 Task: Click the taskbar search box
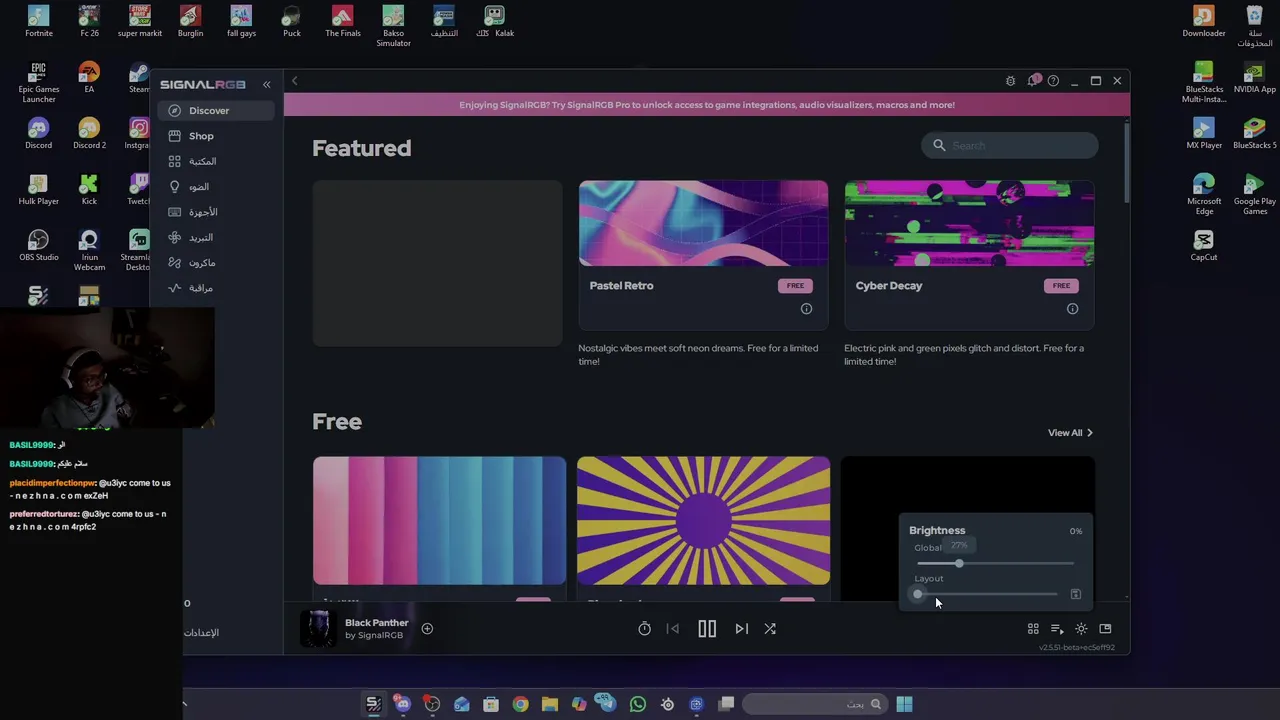[x=816, y=704]
